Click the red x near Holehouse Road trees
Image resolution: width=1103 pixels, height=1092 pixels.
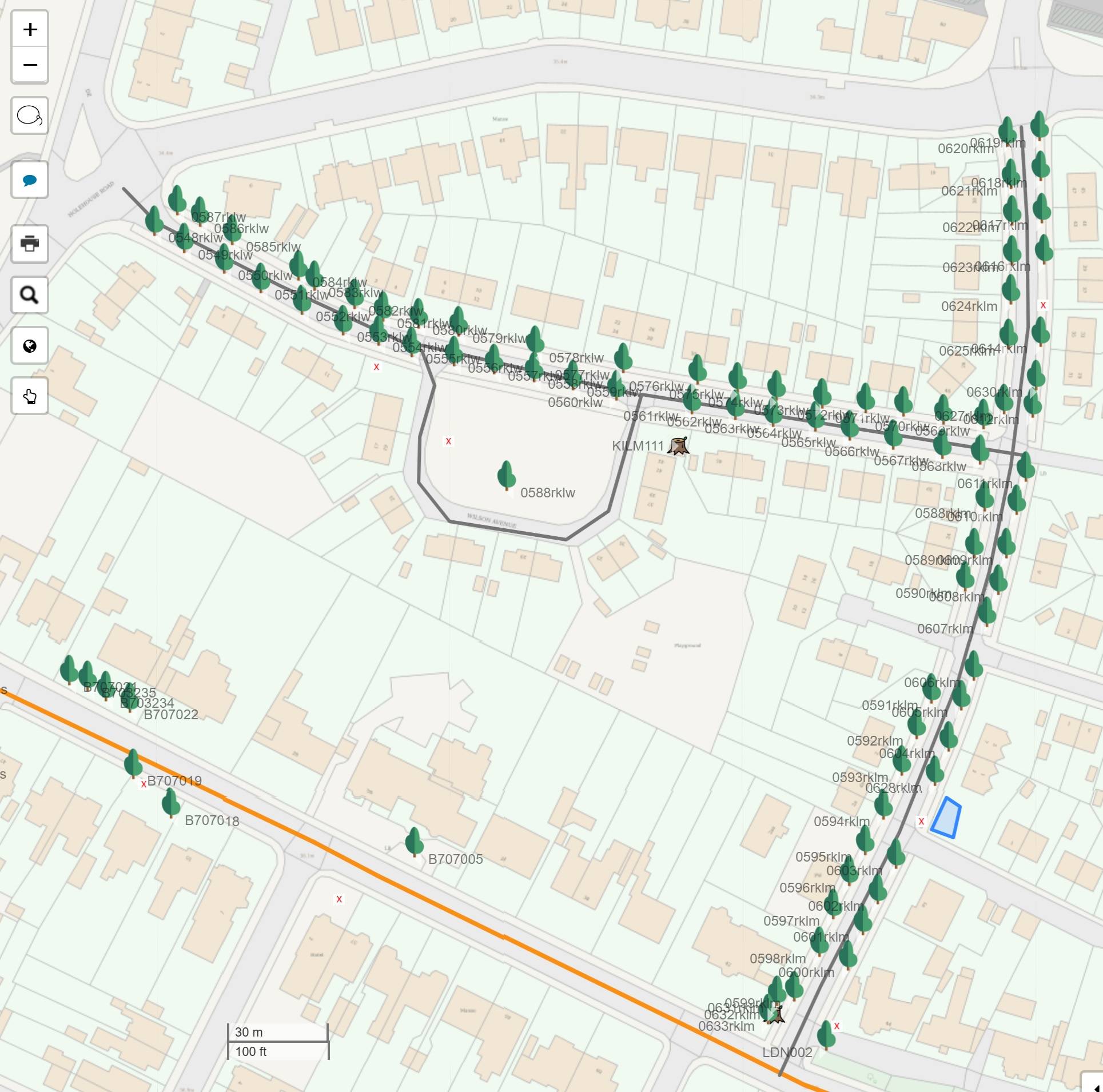pyautogui.click(x=376, y=366)
